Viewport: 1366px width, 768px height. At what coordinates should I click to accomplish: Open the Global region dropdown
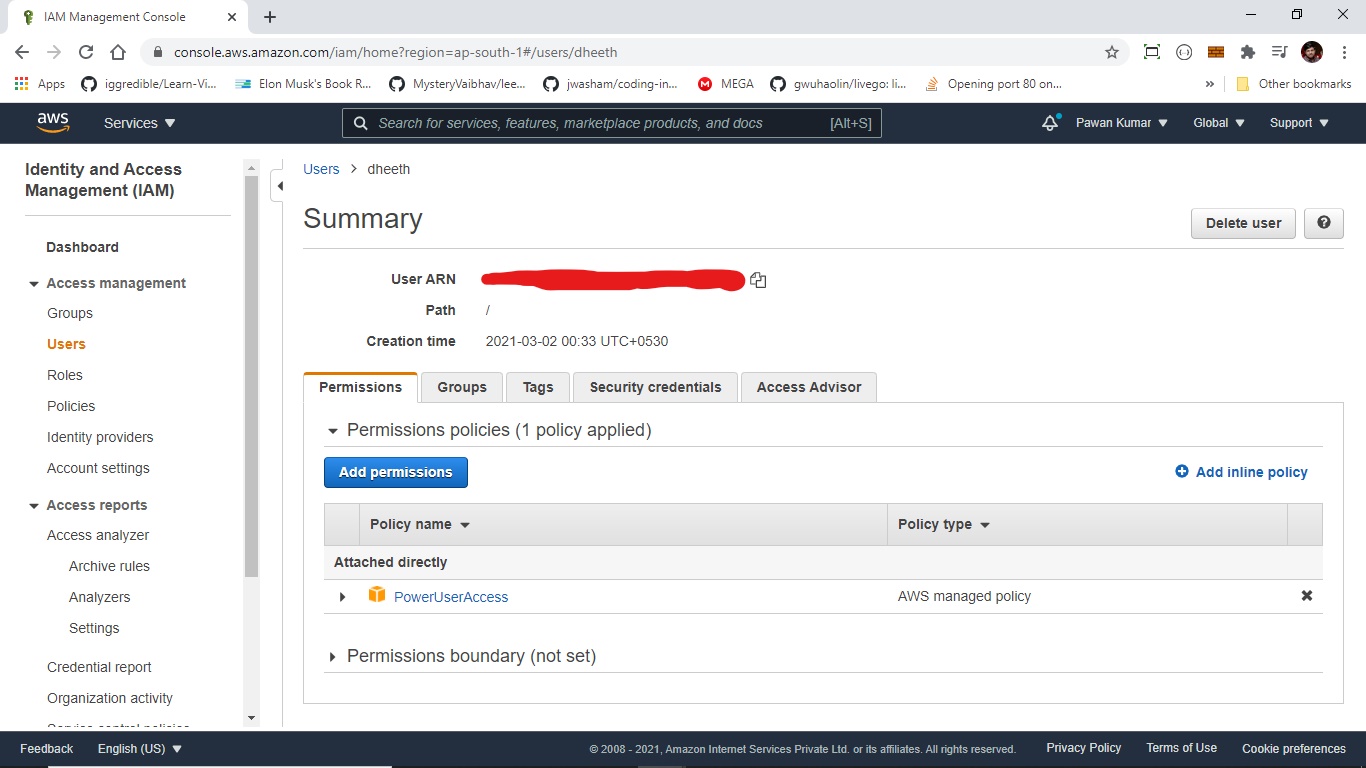(x=1219, y=123)
